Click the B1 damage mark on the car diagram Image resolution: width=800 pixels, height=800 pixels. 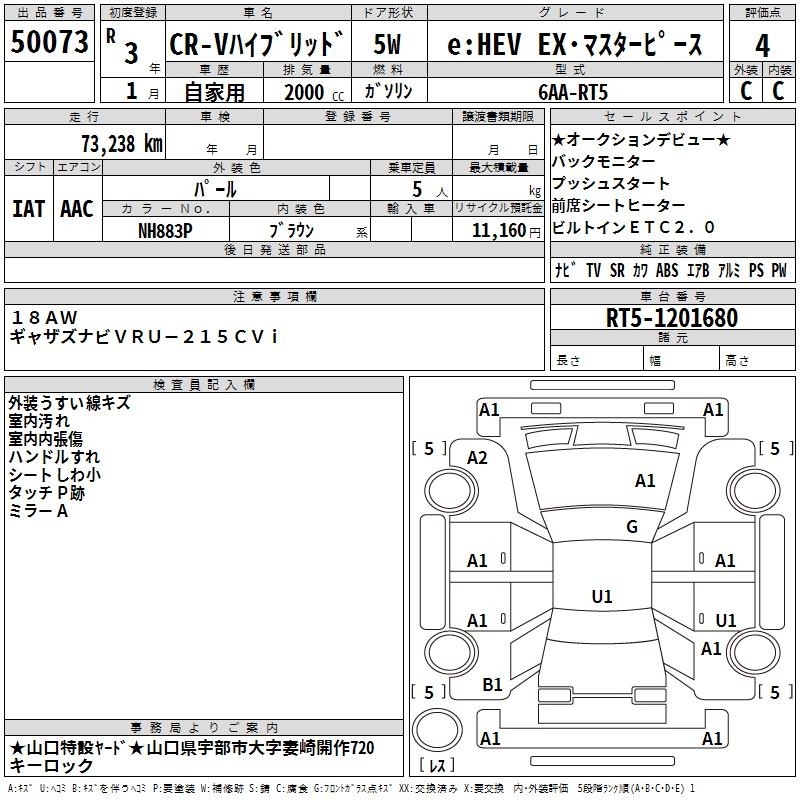(492, 684)
